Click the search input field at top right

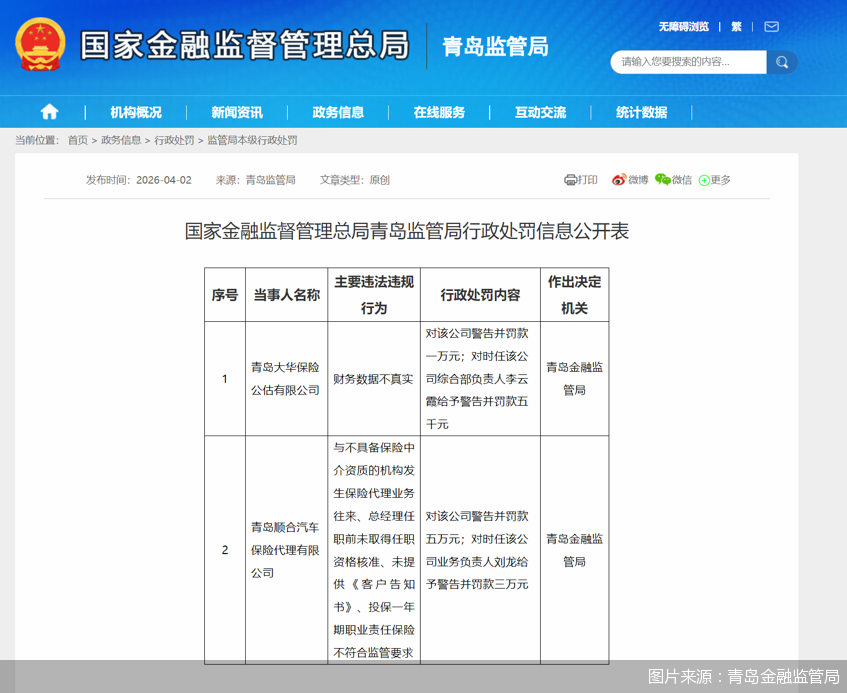coord(690,61)
